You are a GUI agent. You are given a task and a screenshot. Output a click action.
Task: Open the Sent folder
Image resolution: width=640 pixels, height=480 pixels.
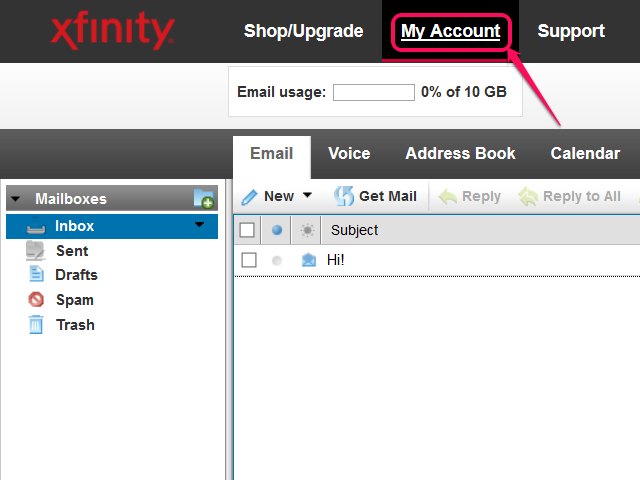[x=72, y=251]
